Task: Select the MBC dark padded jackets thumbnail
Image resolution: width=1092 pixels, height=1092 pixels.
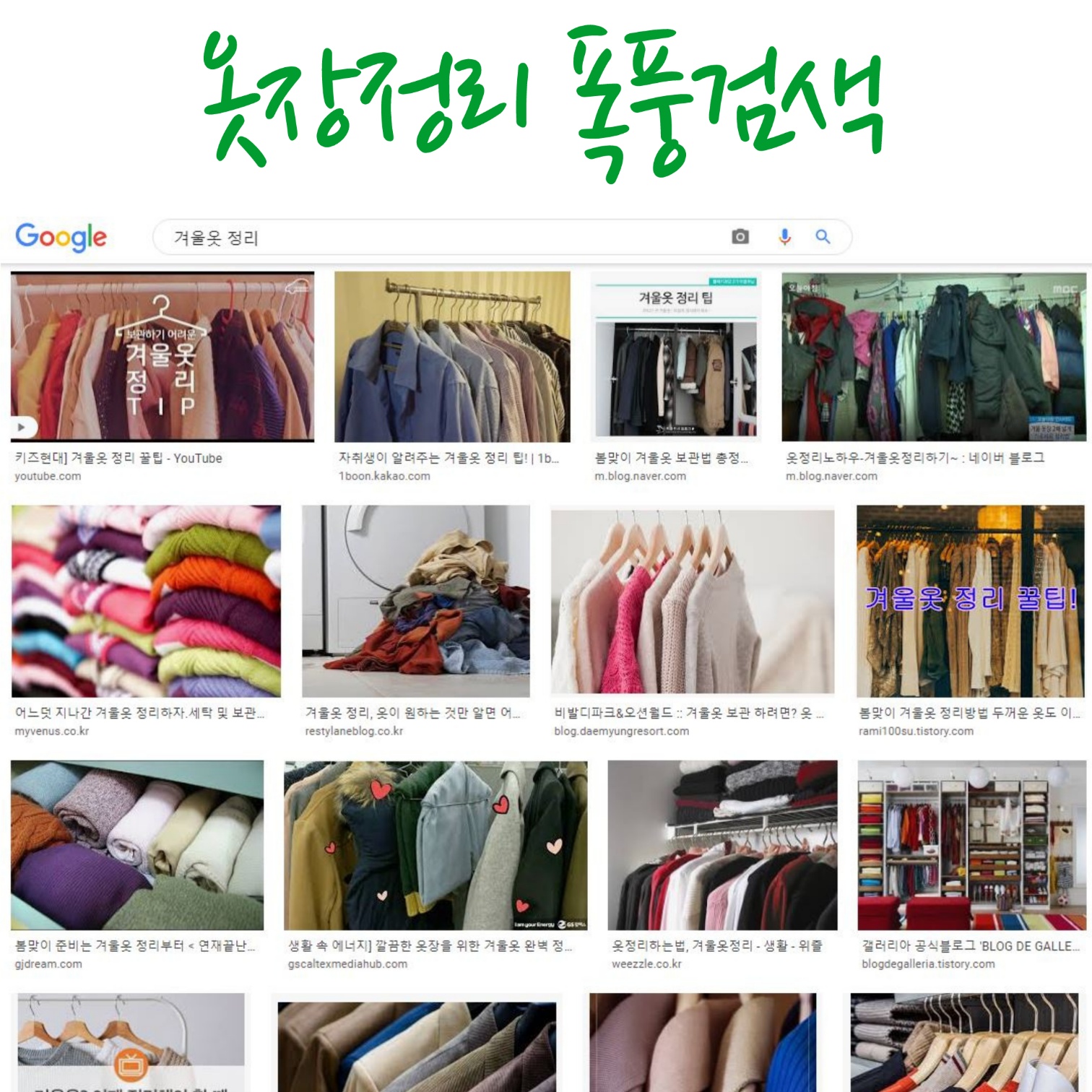Action: pyautogui.click(x=934, y=357)
